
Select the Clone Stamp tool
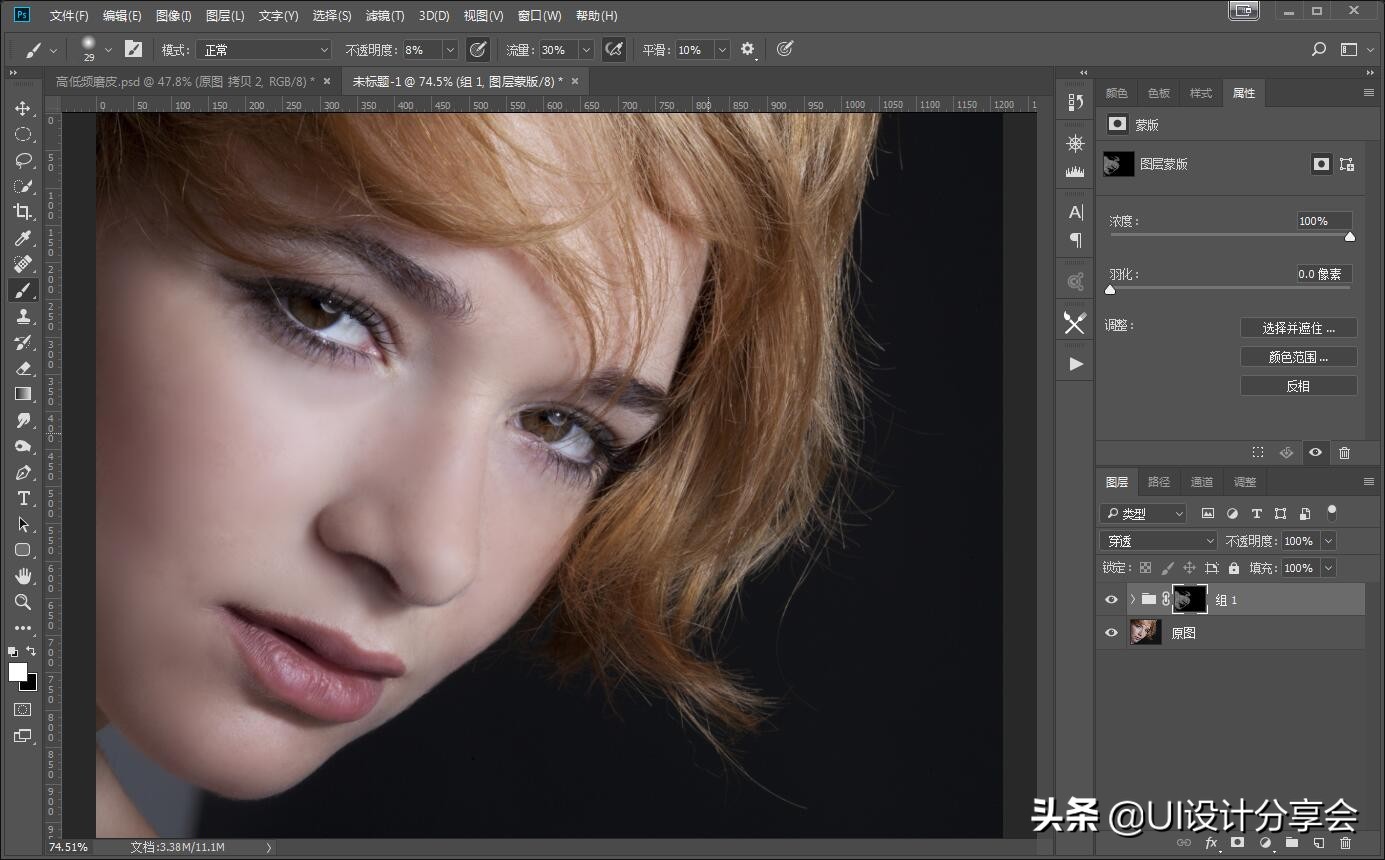22,316
